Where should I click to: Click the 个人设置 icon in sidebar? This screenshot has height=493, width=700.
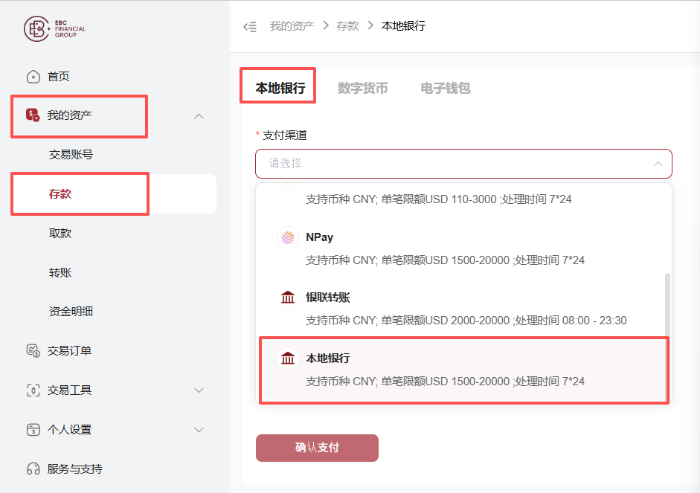pos(33,430)
